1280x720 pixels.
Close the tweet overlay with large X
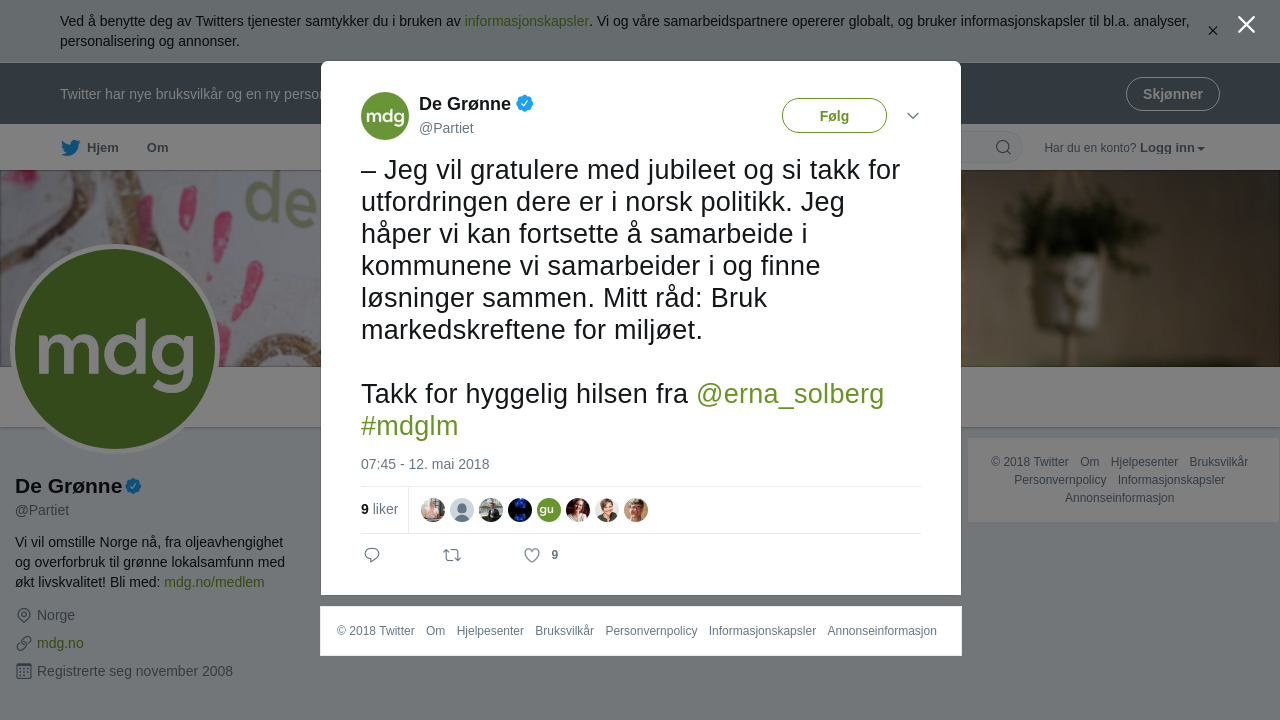[1246, 25]
